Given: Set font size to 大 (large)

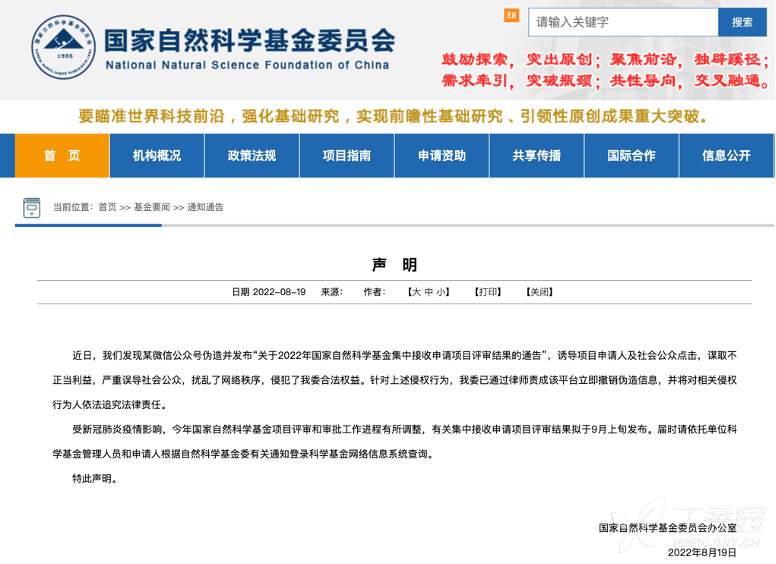Looking at the screenshot, I should pos(416,292).
